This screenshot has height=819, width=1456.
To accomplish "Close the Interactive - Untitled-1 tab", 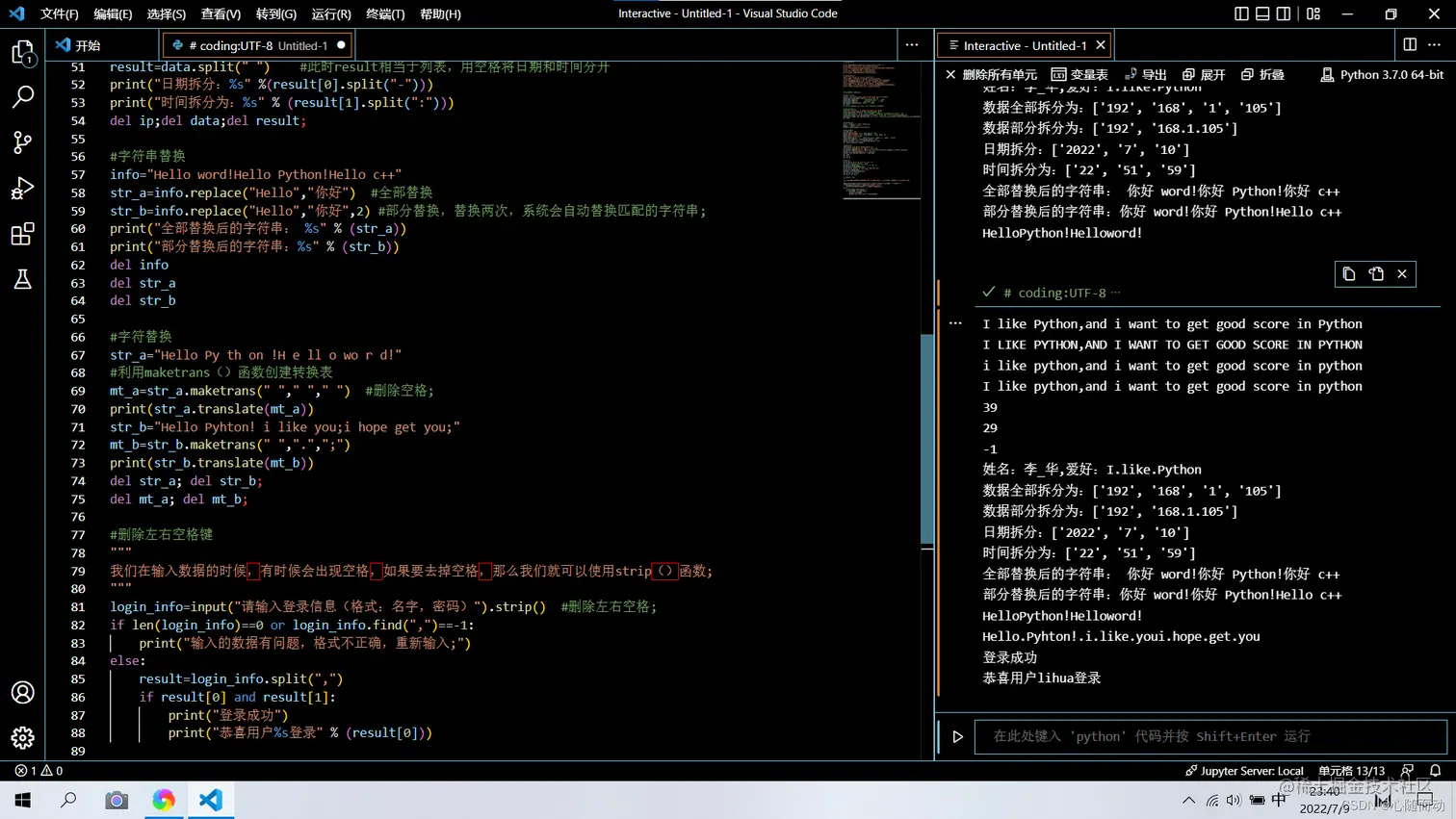I will coord(1100,45).
